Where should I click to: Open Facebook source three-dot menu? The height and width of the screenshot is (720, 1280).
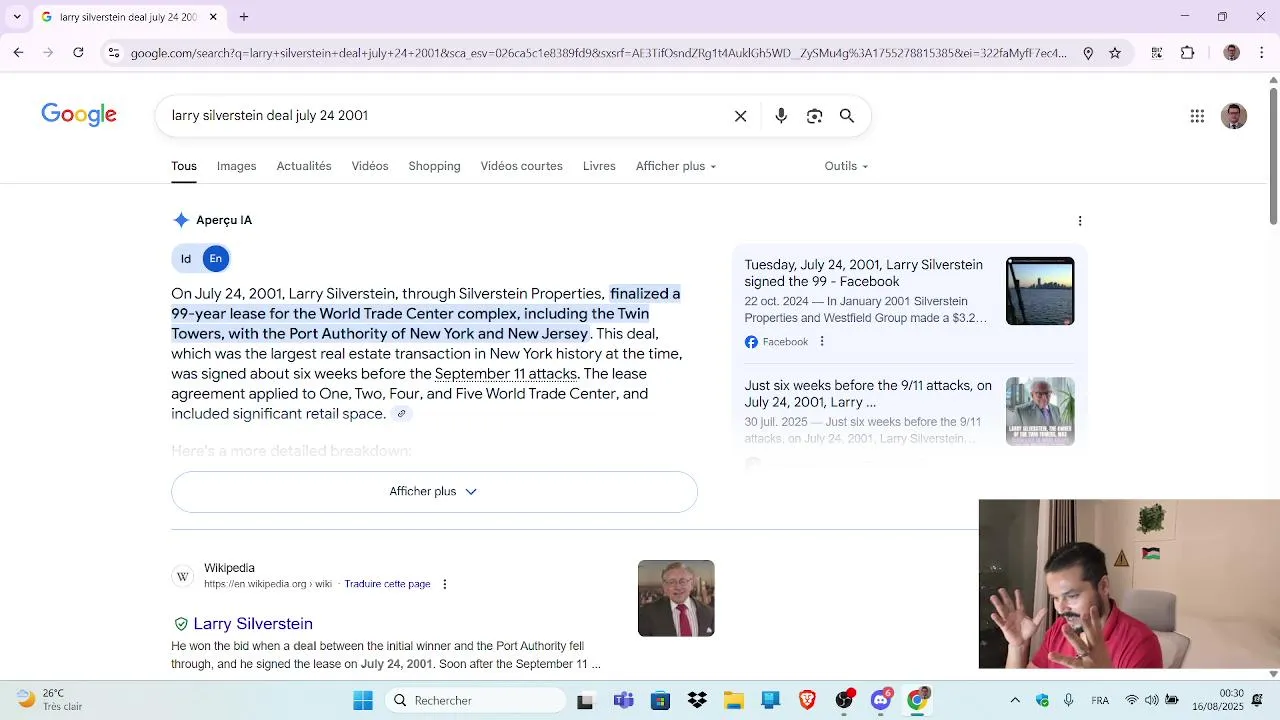pos(822,342)
